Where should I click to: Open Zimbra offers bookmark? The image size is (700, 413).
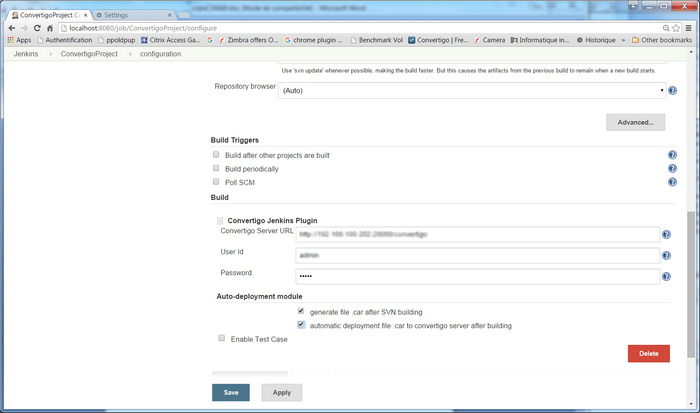[x=248, y=40]
